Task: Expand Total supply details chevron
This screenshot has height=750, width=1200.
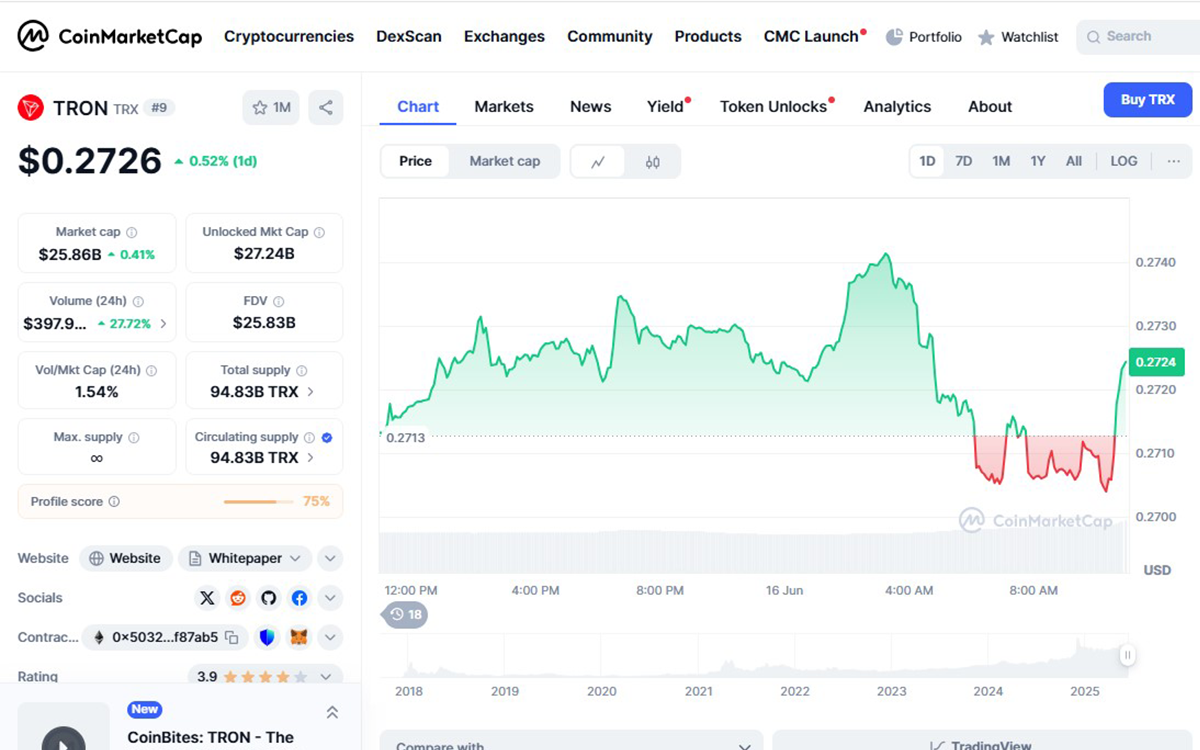Action: (310, 392)
